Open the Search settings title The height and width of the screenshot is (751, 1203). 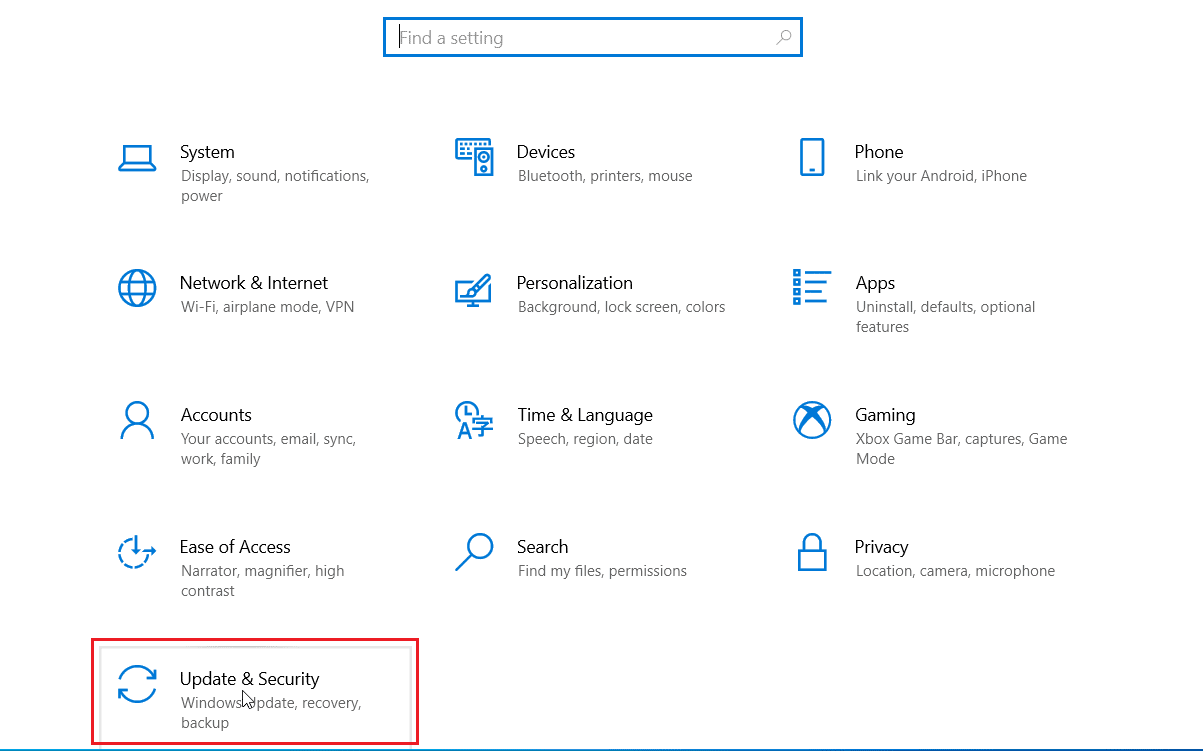point(543,547)
